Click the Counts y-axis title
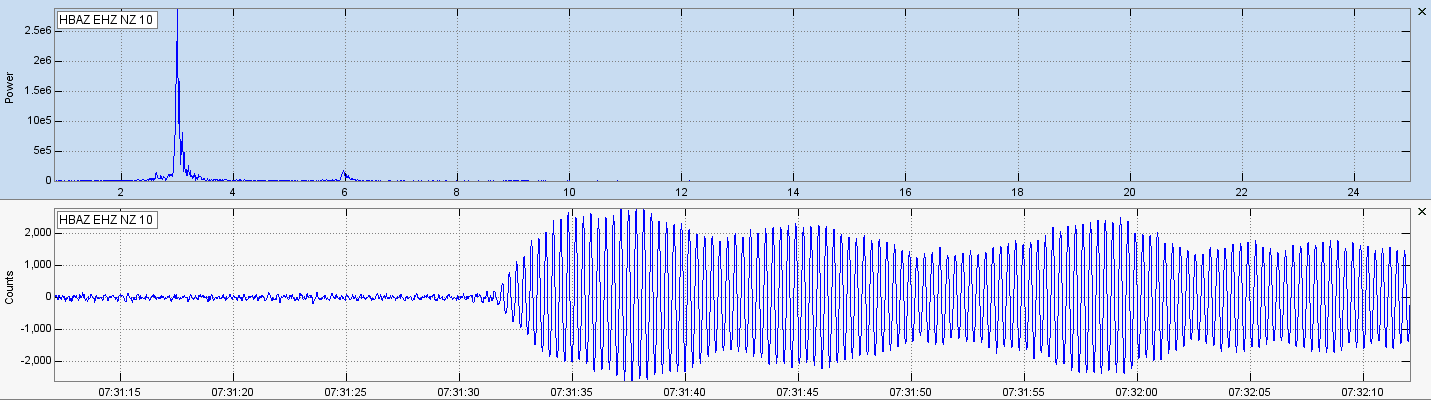 coord(10,291)
